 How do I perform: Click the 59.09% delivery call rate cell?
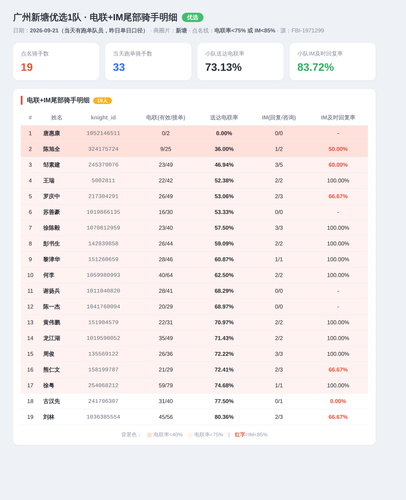click(x=224, y=244)
